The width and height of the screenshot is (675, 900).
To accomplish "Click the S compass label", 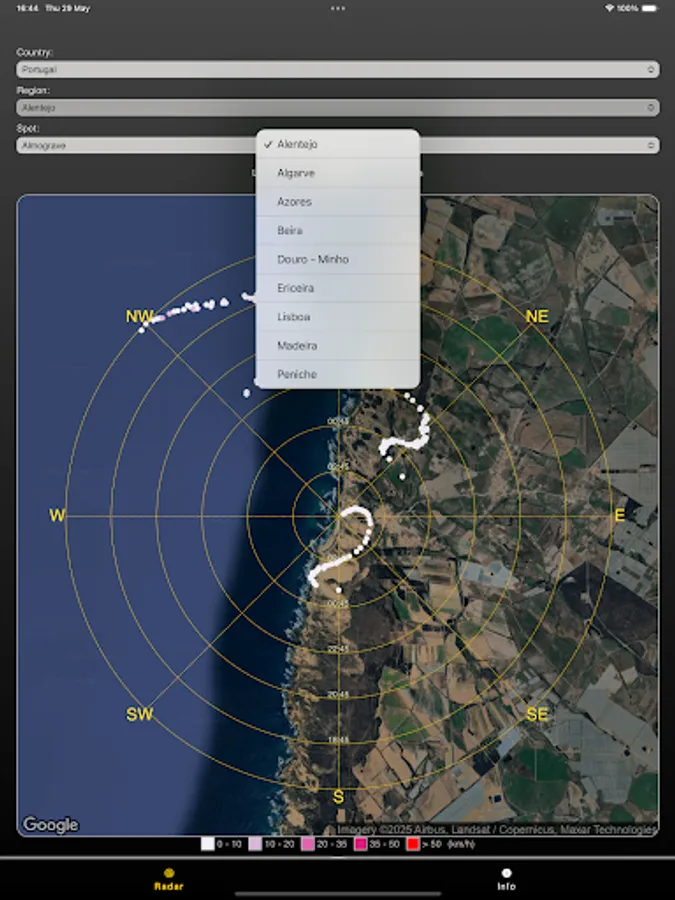I will coord(338,797).
